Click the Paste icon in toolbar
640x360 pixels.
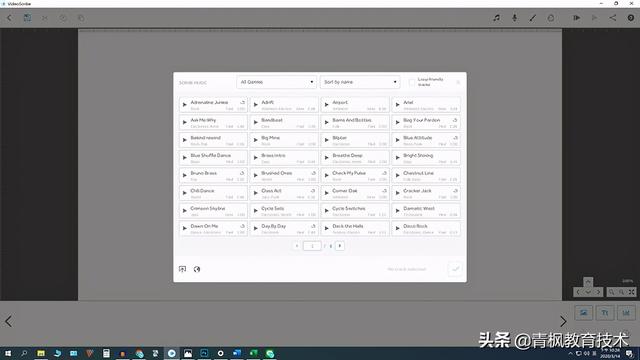tap(81, 18)
